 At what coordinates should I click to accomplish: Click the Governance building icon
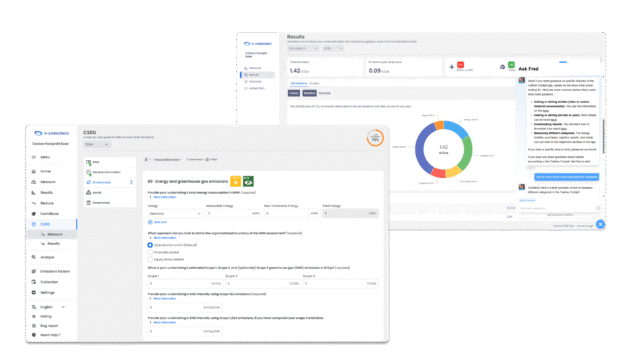pyautogui.click(x=89, y=203)
